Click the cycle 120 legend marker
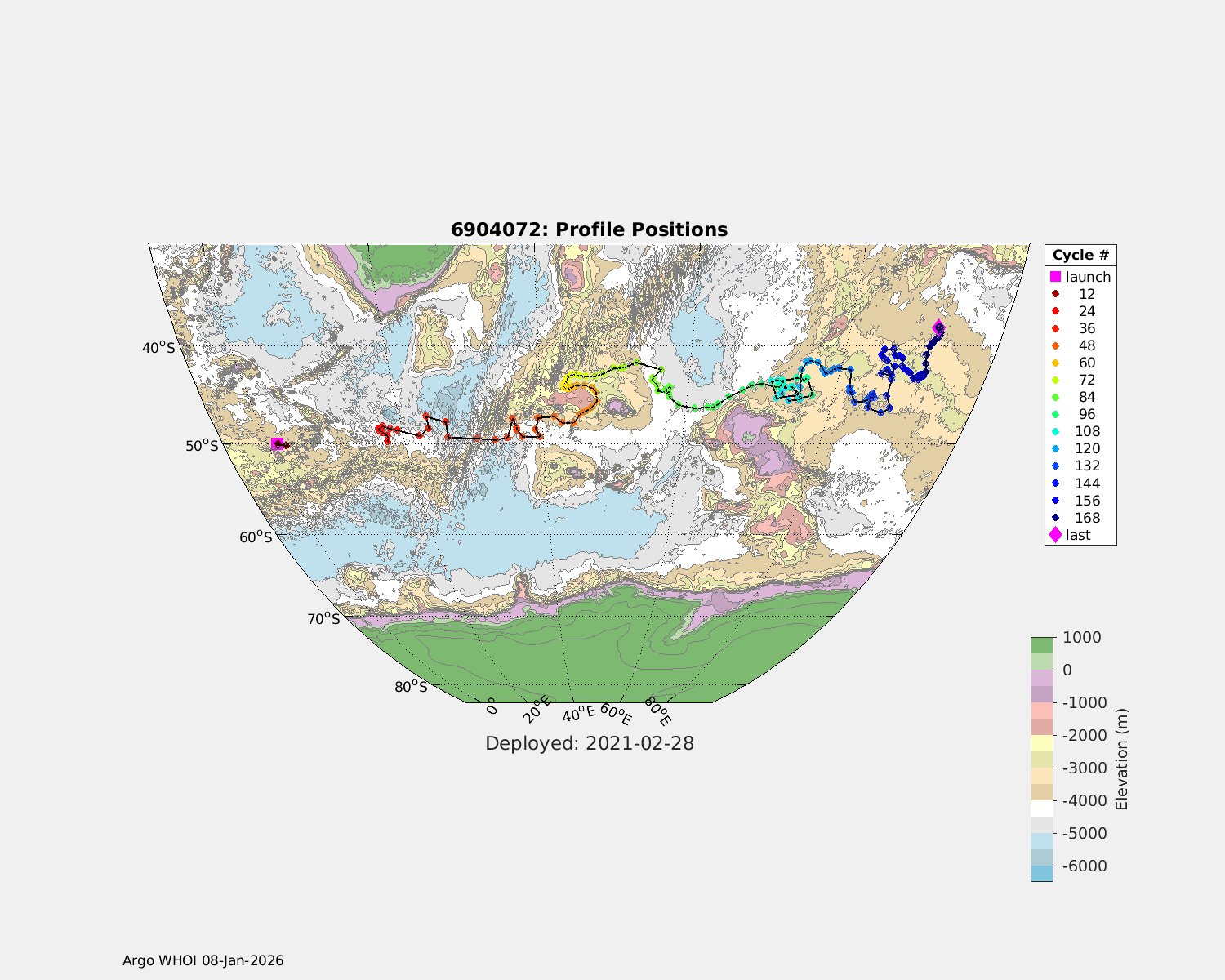The height and width of the screenshot is (980, 1225). coord(1055,448)
